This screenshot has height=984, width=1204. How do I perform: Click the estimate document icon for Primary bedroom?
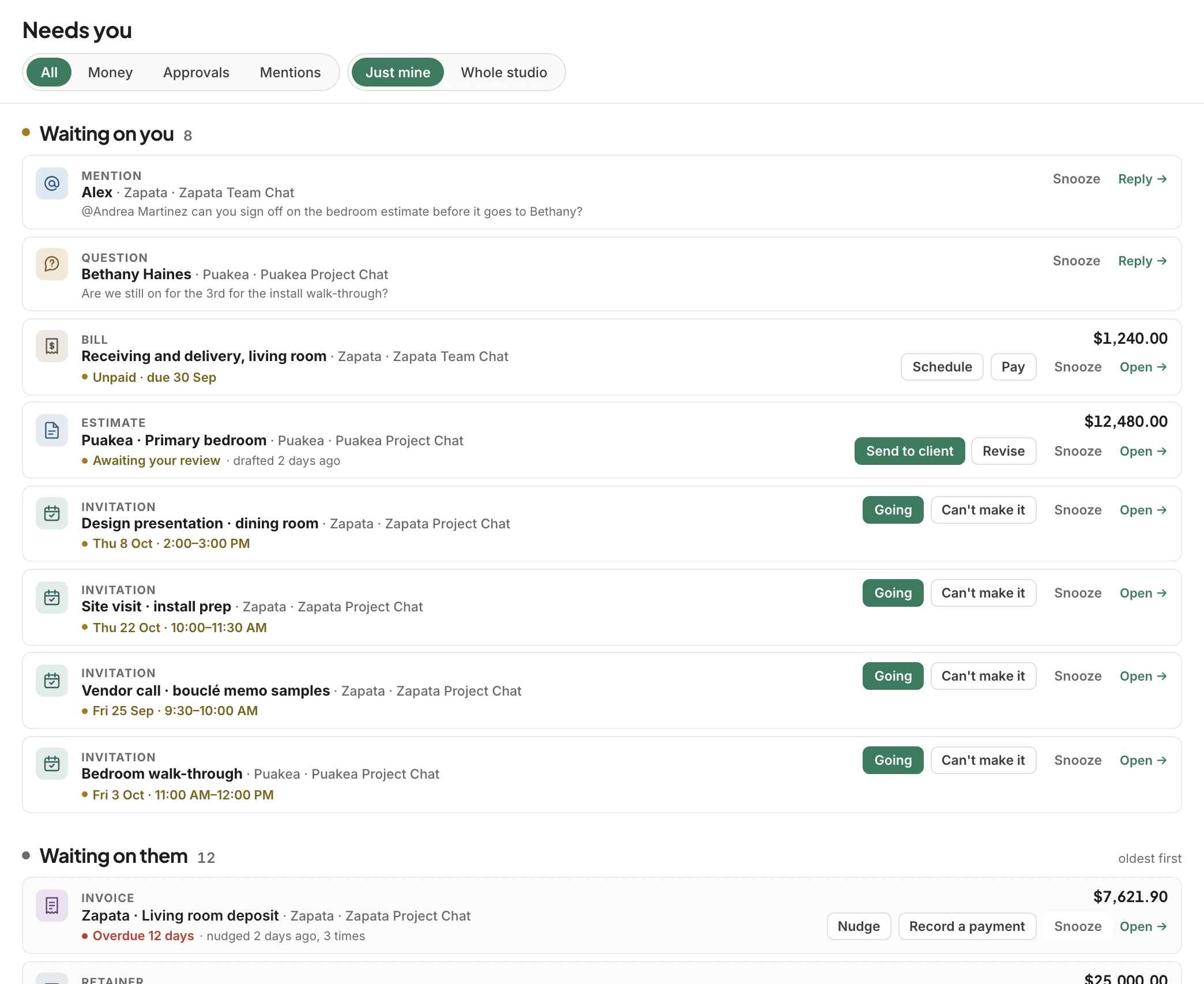[52, 430]
